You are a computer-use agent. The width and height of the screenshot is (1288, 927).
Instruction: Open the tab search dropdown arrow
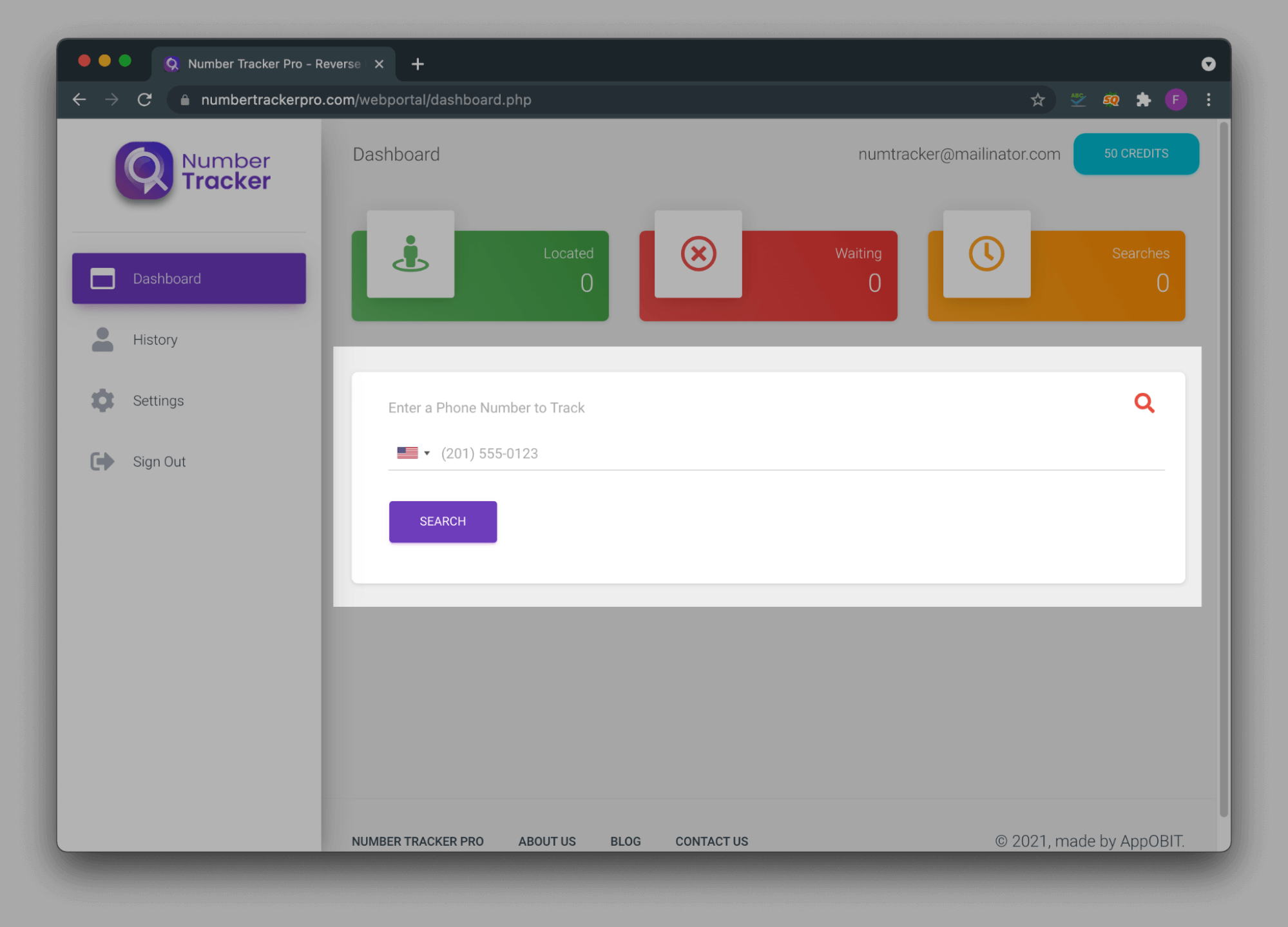pyautogui.click(x=1208, y=64)
